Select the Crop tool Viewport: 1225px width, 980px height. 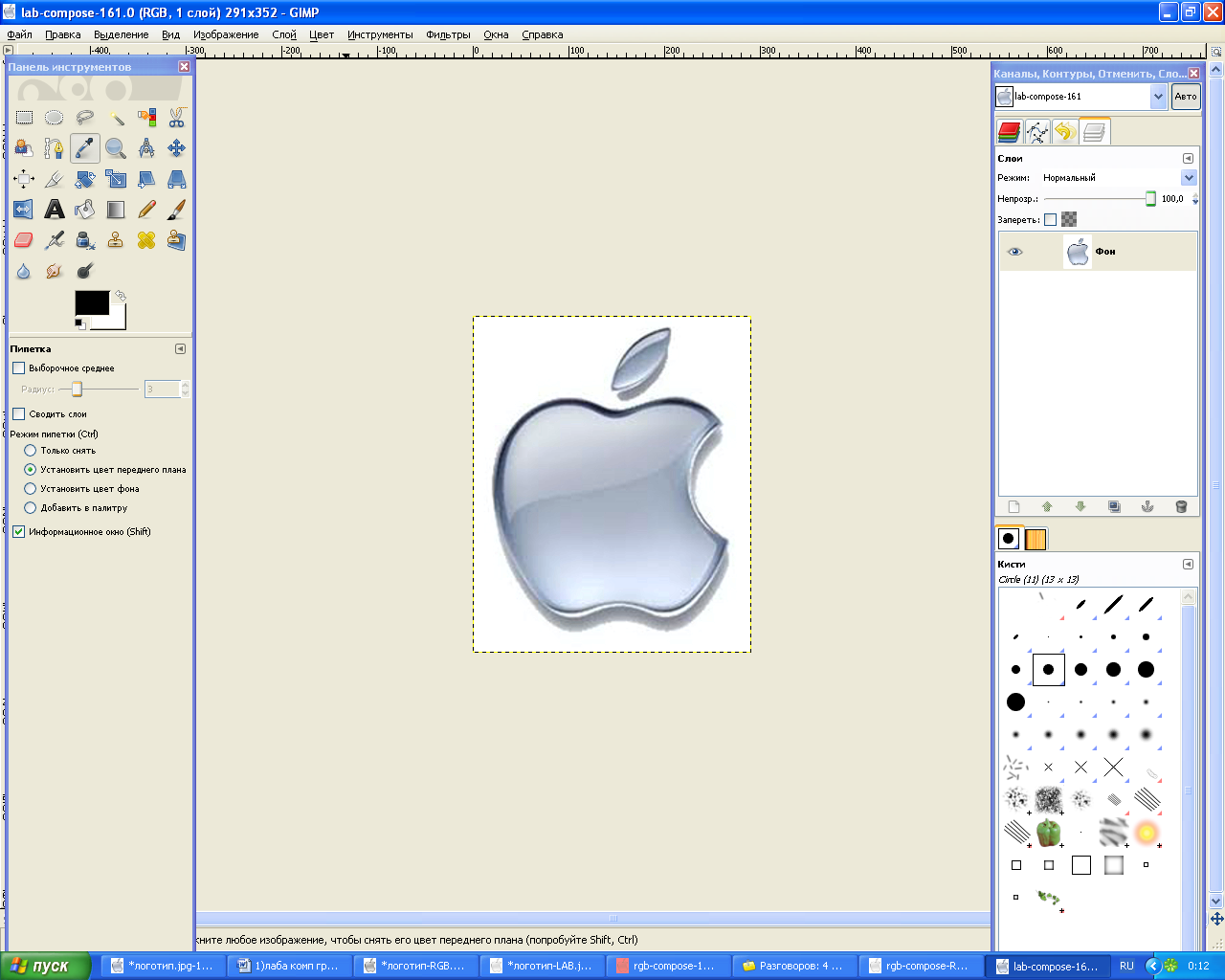55,179
